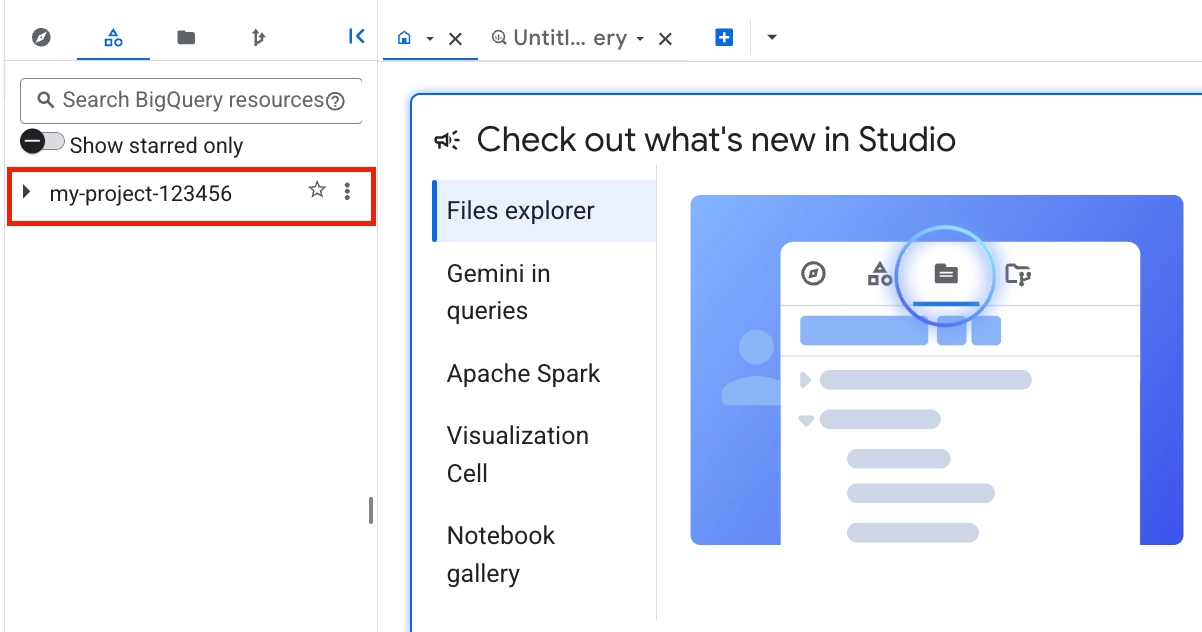The width and height of the screenshot is (1202, 632).
Task: Toggle Show starred only switch
Action: click(x=42, y=142)
